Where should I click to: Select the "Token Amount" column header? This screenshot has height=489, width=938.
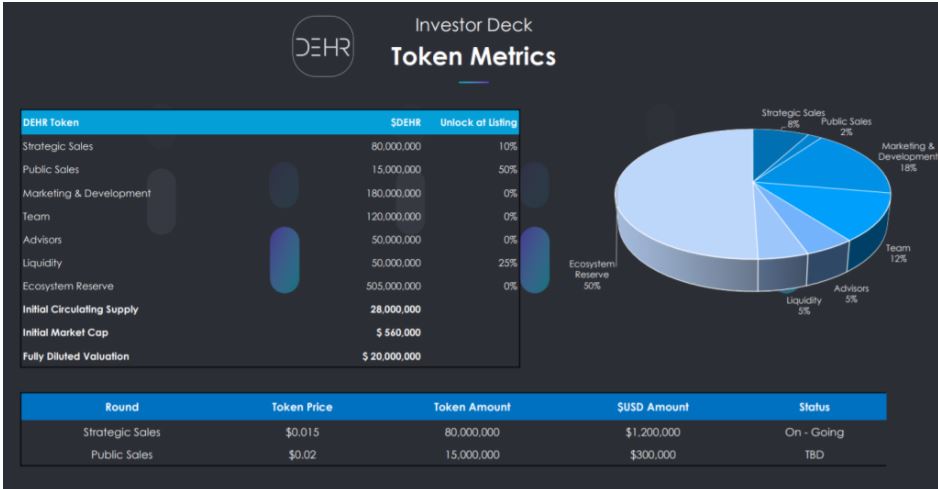point(472,407)
